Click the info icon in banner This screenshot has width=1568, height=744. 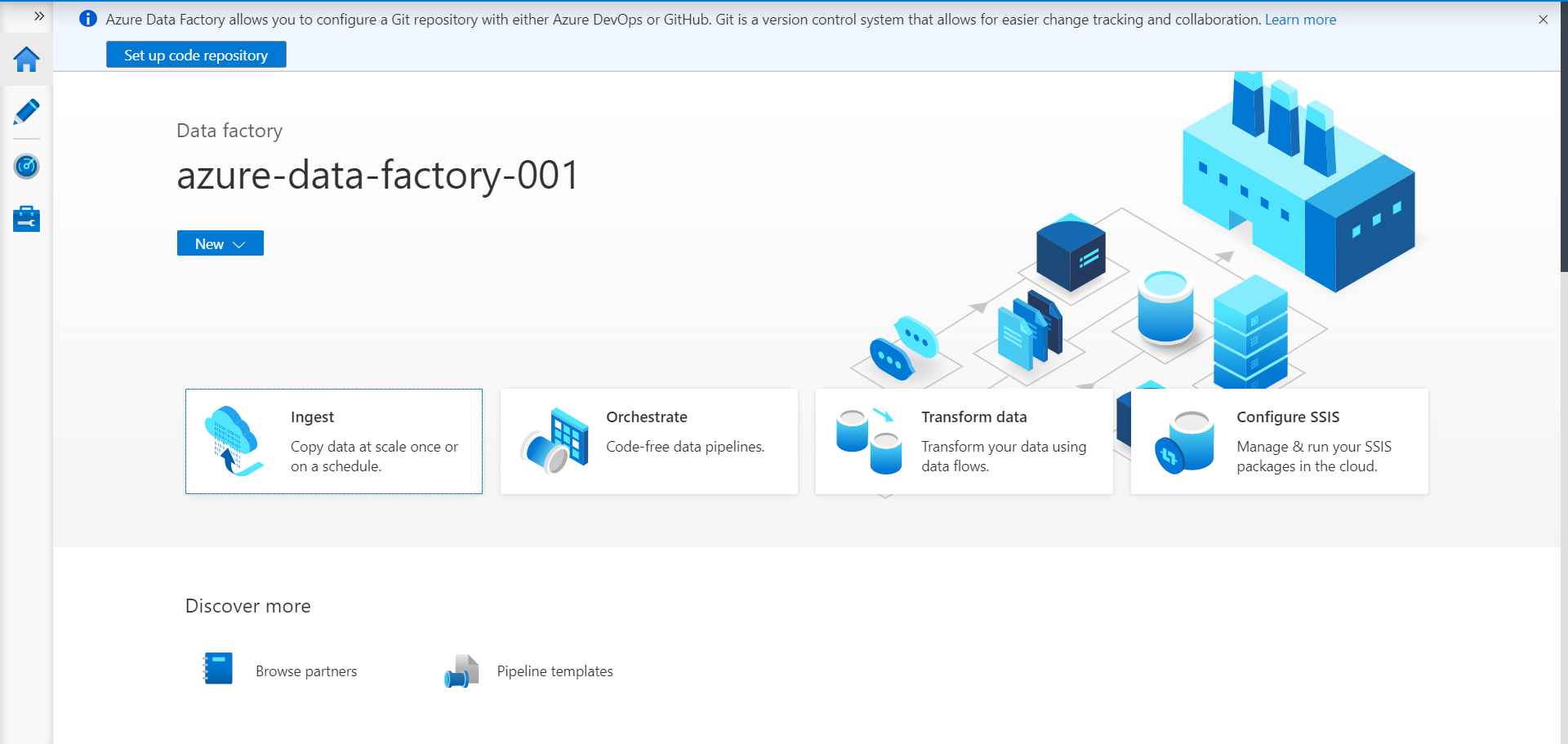click(x=87, y=19)
